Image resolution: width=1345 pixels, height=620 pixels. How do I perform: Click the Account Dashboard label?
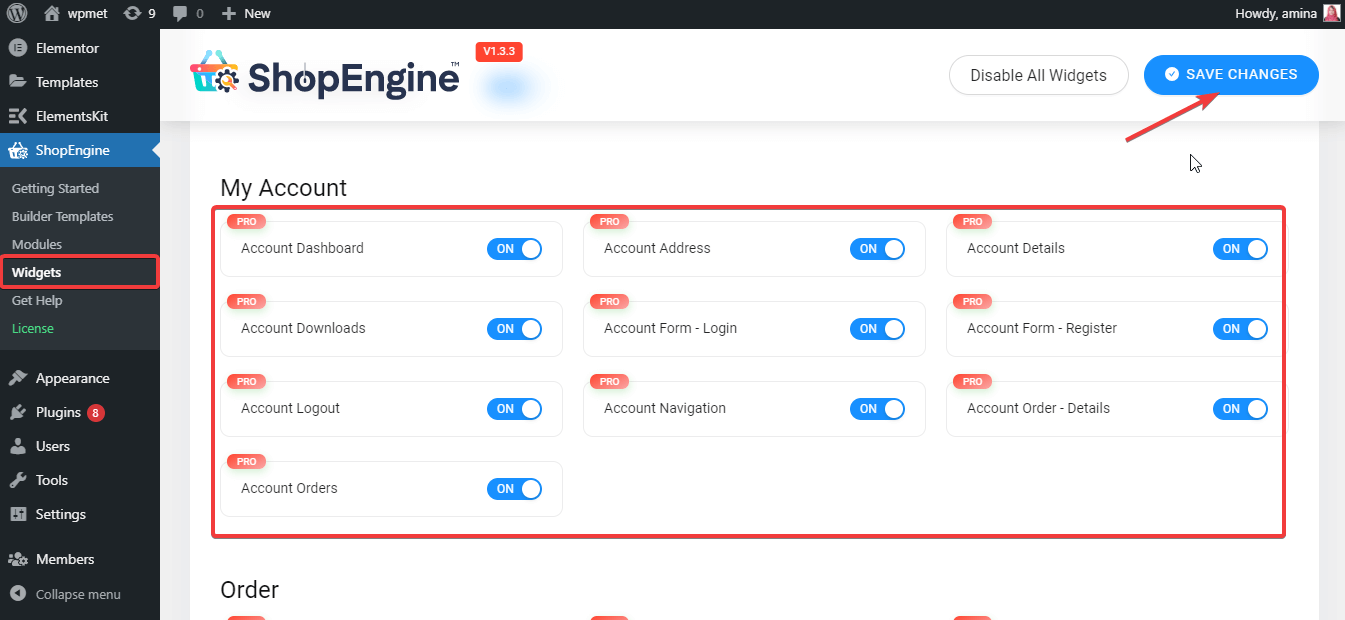click(302, 248)
